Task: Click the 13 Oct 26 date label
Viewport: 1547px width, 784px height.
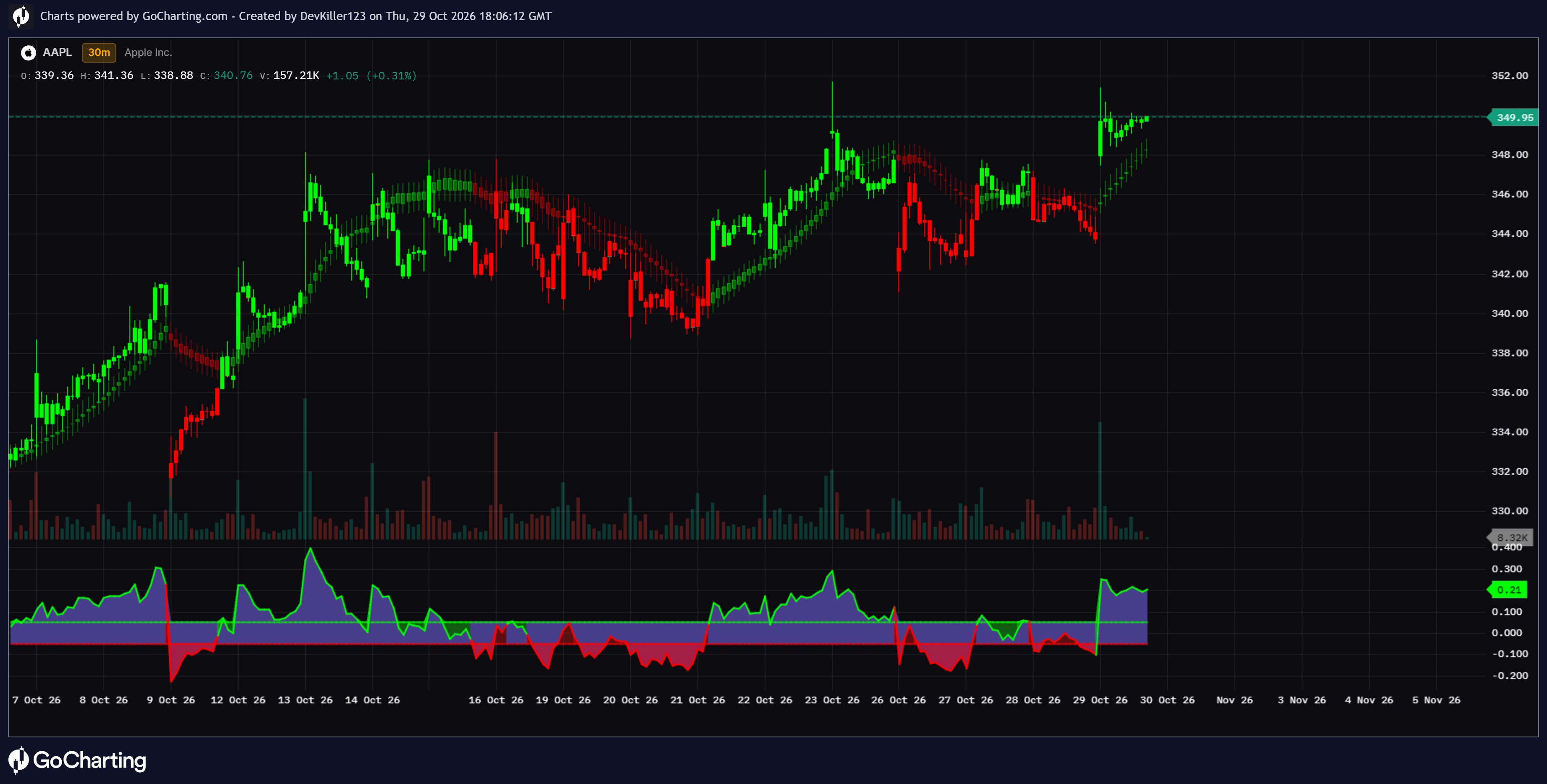Action: click(305, 700)
